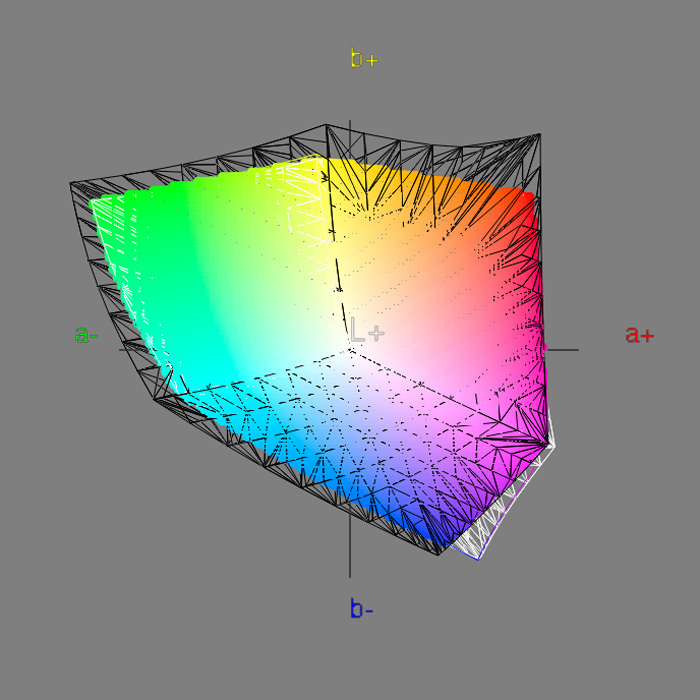The image size is (700, 700).
Task: Click the yellow b+ axis label
Action: point(364,58)
